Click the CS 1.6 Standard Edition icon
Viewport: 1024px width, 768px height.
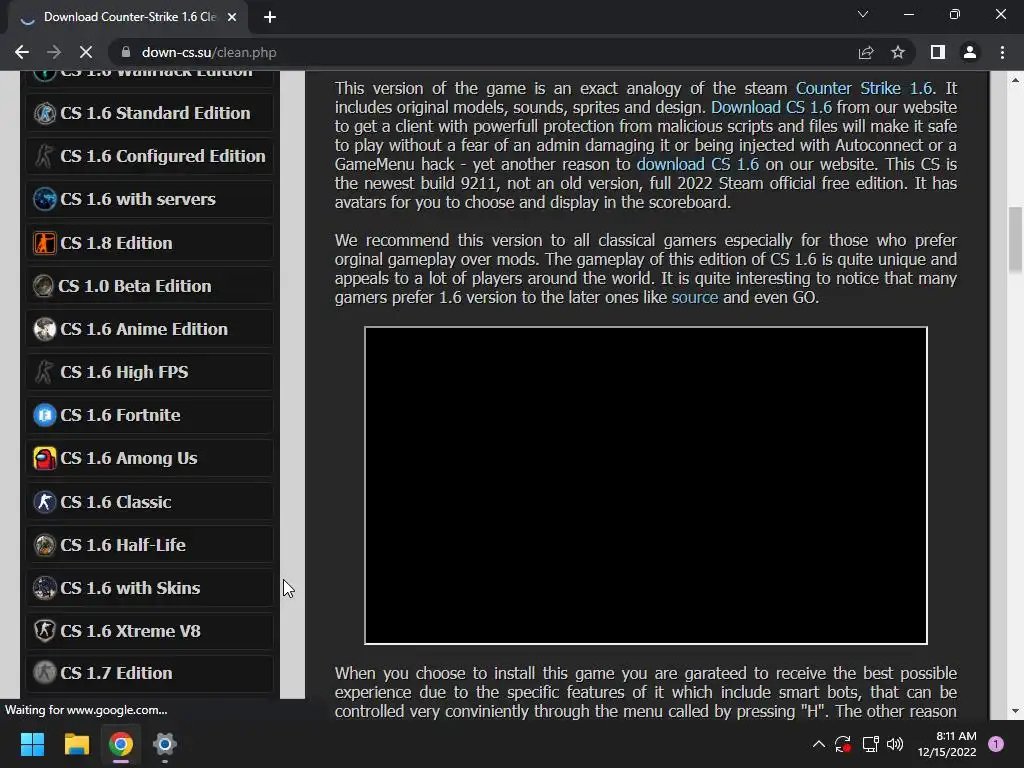[x=44, y=113]
